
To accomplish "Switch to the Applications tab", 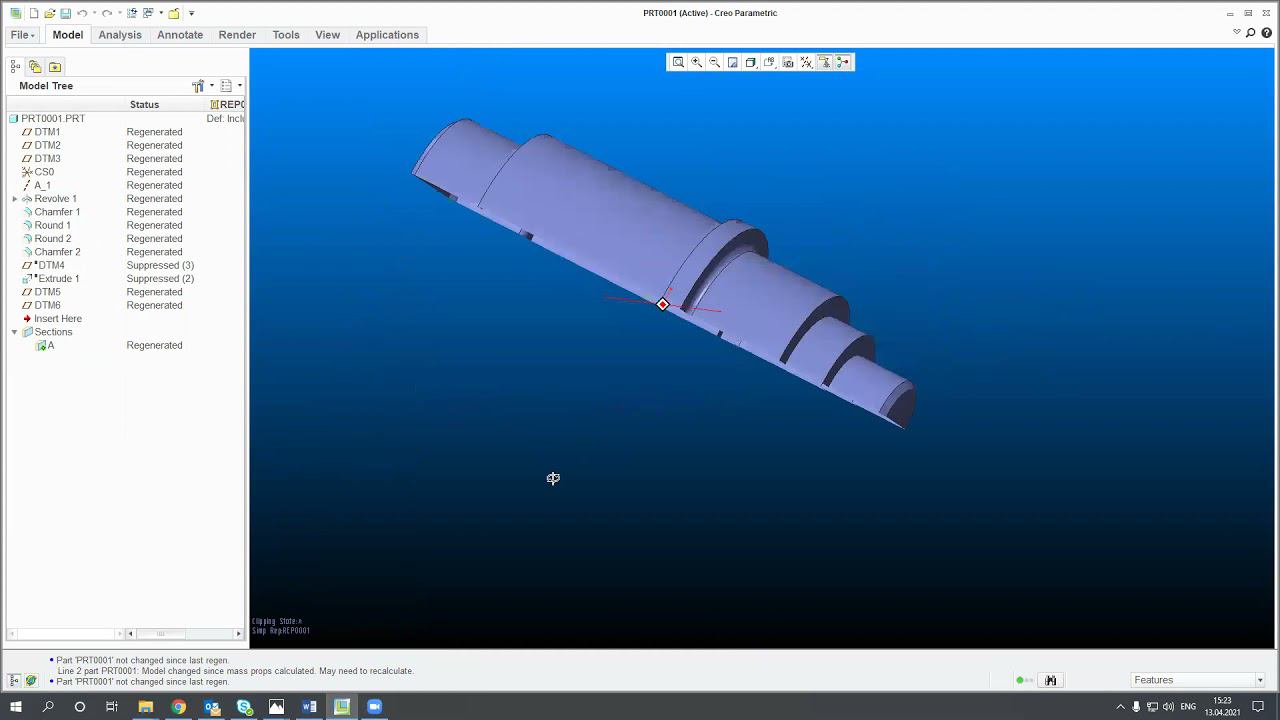I will [x=387, y=35].
